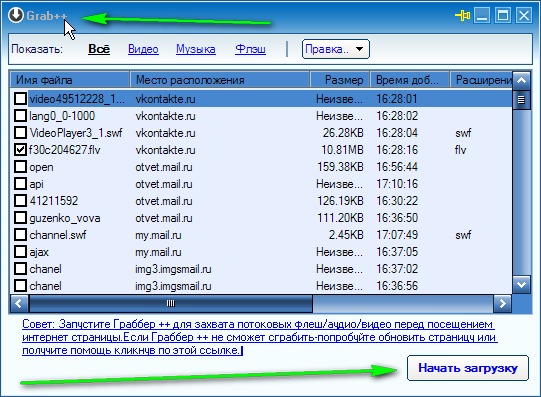Viewport: 541px width, 397px height.
Task: Click location my.mail.ru in ajax row
Action: [158, 252]
